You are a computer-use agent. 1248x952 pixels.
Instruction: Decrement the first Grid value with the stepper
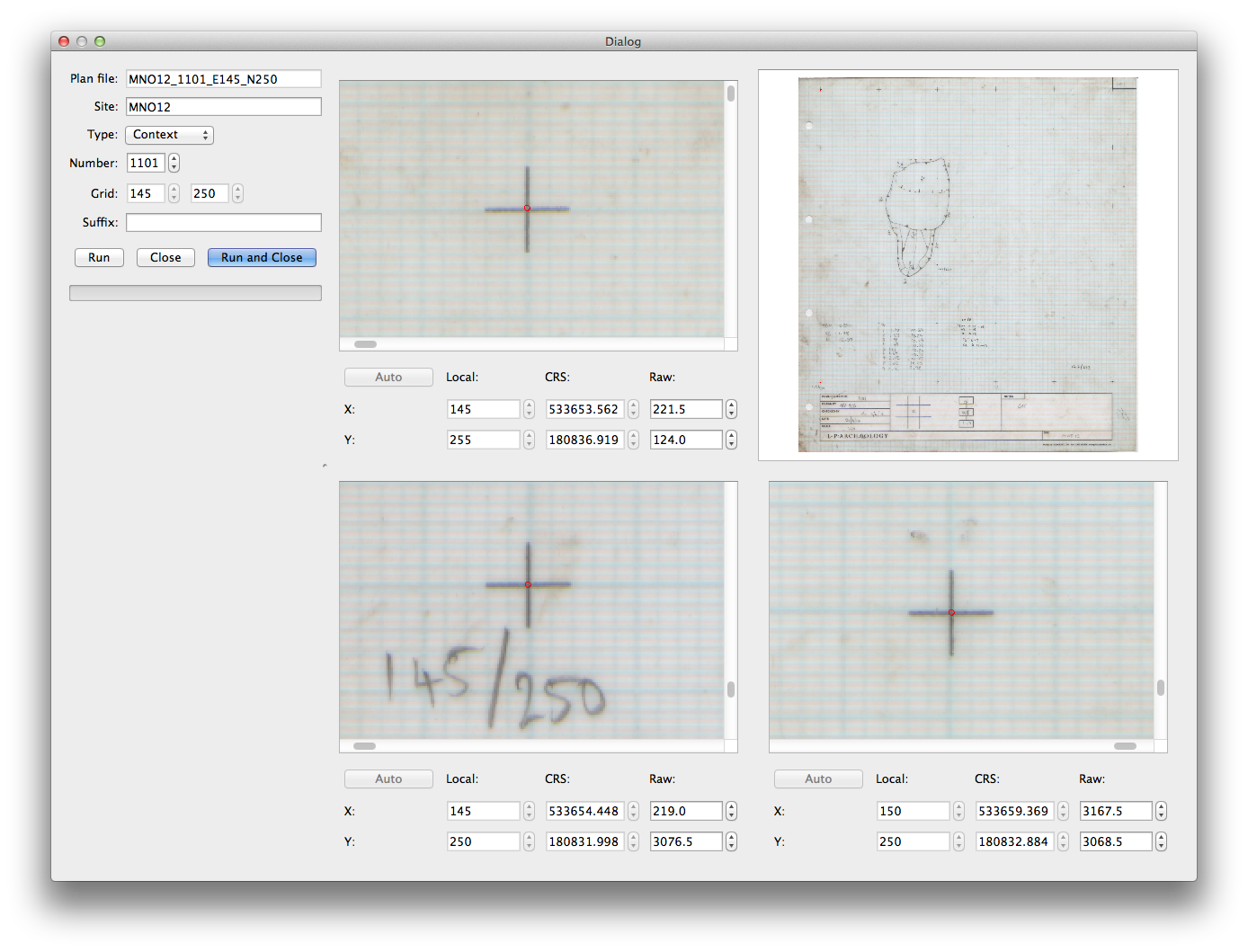(174, 197)
